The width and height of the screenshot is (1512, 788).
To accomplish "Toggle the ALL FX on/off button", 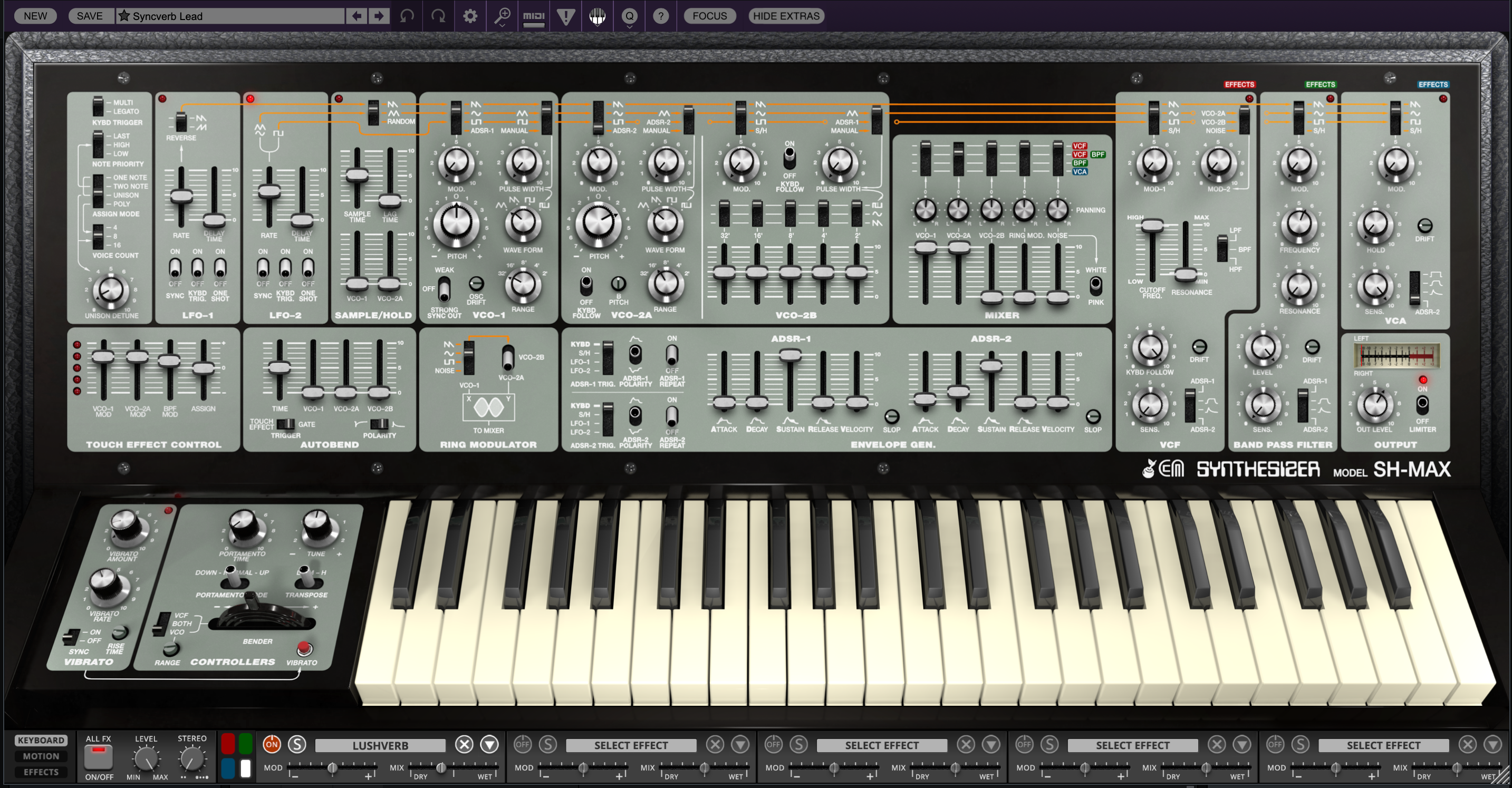I will [x=98, y=757].
